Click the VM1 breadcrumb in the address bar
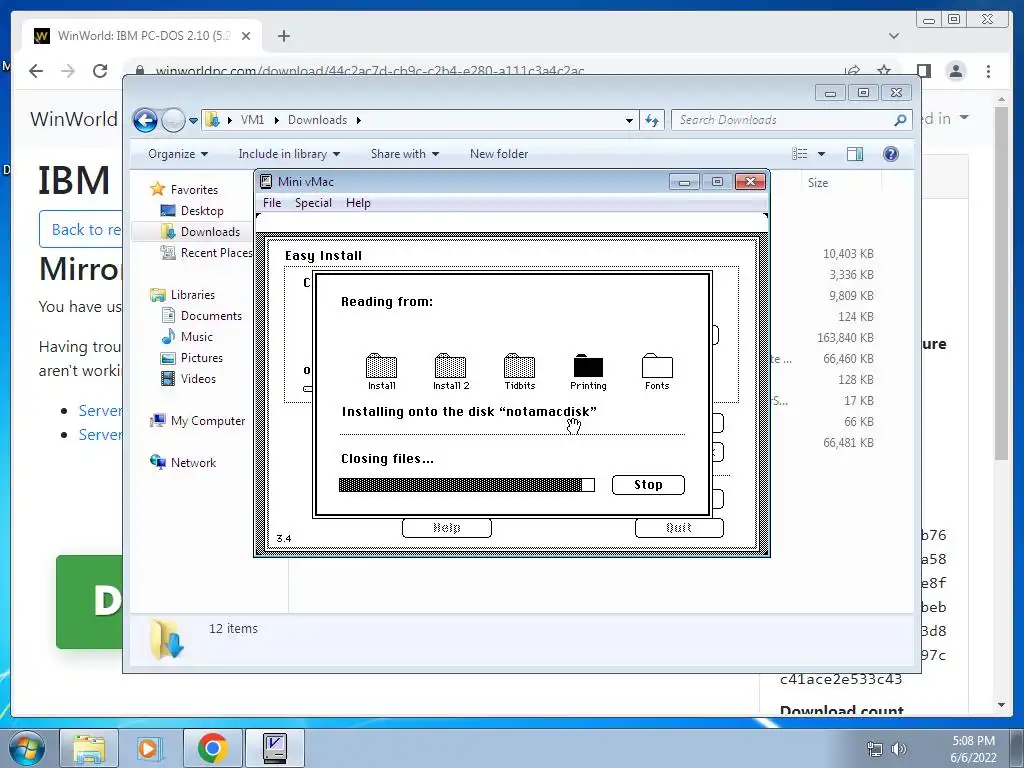This screenshot has height=768, width=1024. (252, 120)
